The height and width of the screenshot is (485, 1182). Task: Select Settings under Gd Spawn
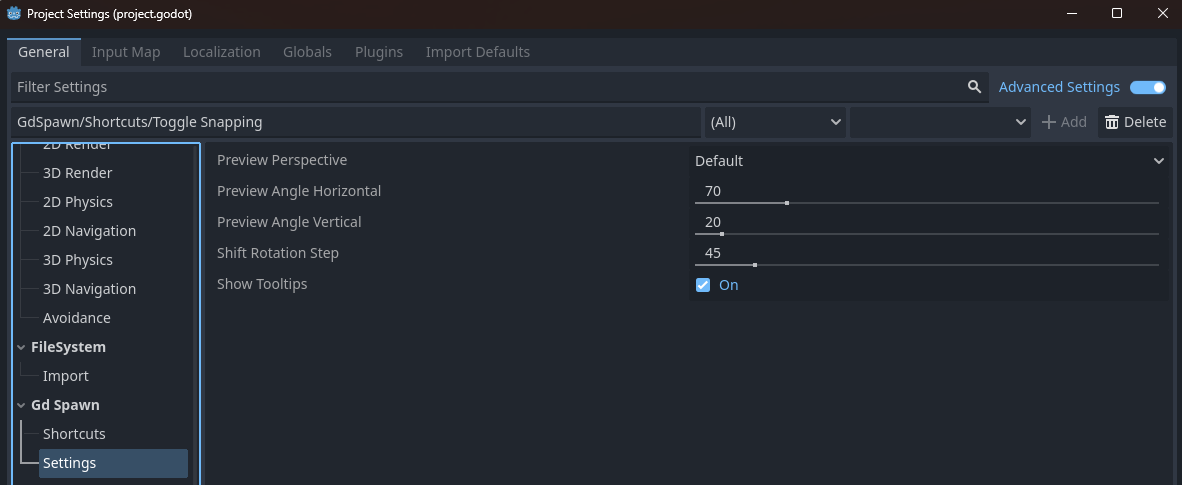(113, 463)
